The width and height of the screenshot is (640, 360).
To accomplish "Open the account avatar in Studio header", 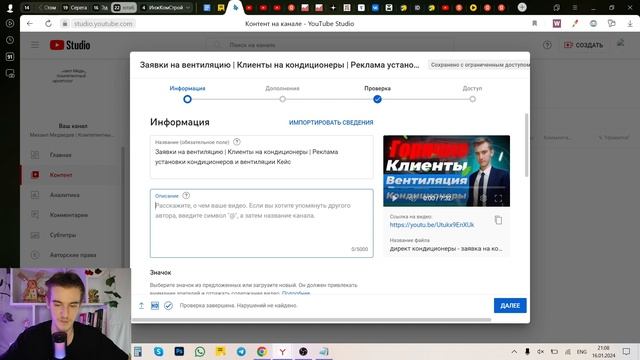I will pos(621,44).
